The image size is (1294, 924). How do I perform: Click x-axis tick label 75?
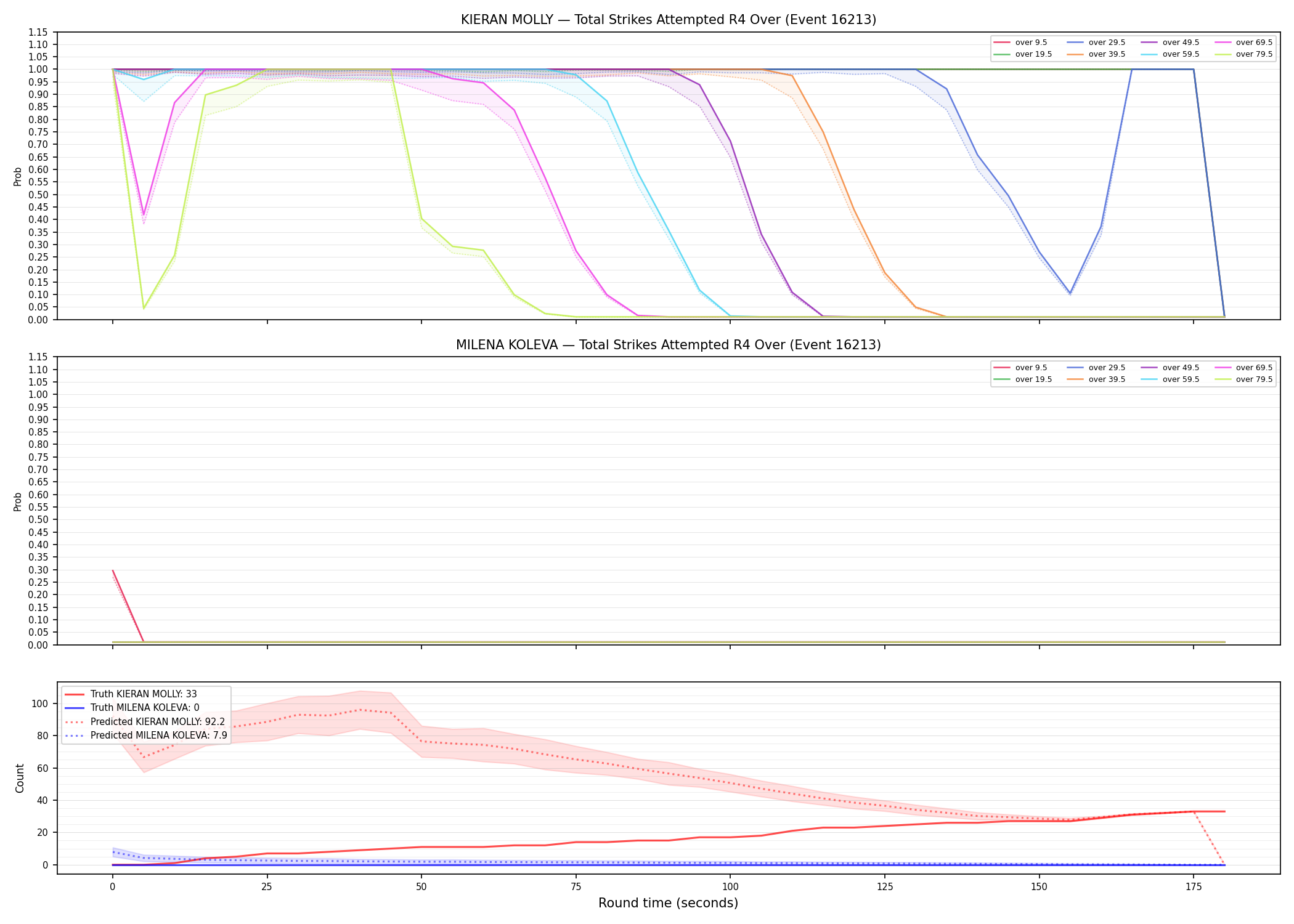[576, 887]
